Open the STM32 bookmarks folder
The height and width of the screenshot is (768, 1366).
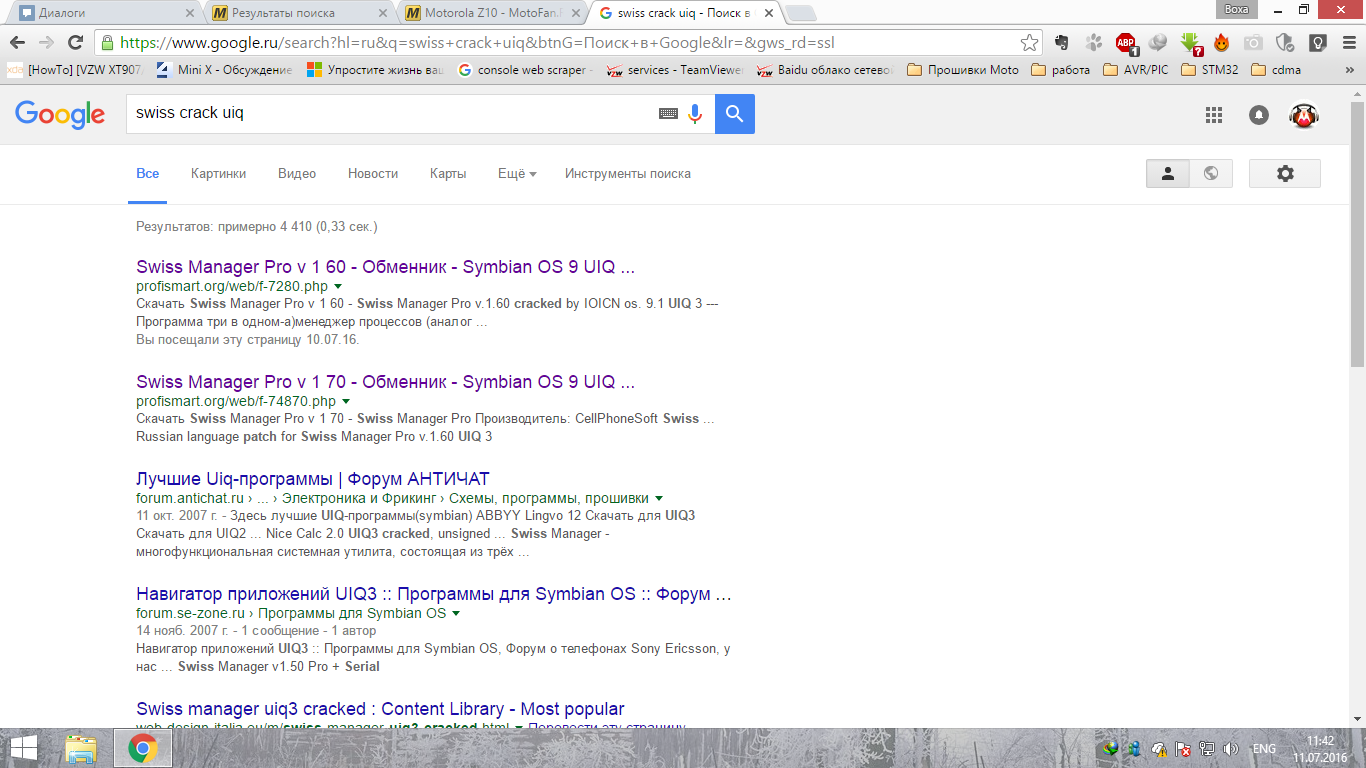tap(1211, 70)
